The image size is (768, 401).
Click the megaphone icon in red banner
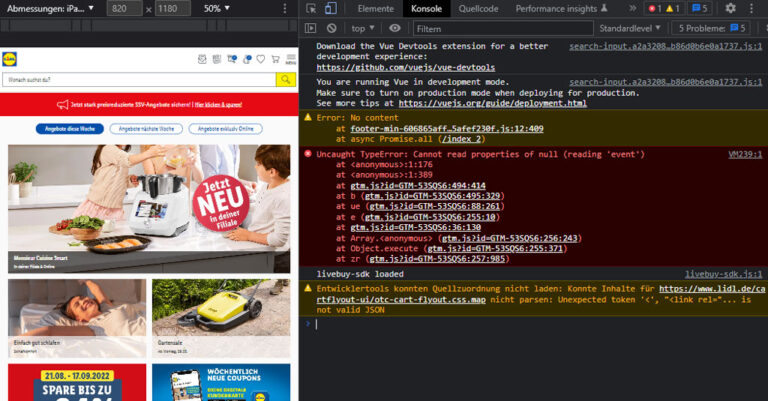(x=62, y=104)
